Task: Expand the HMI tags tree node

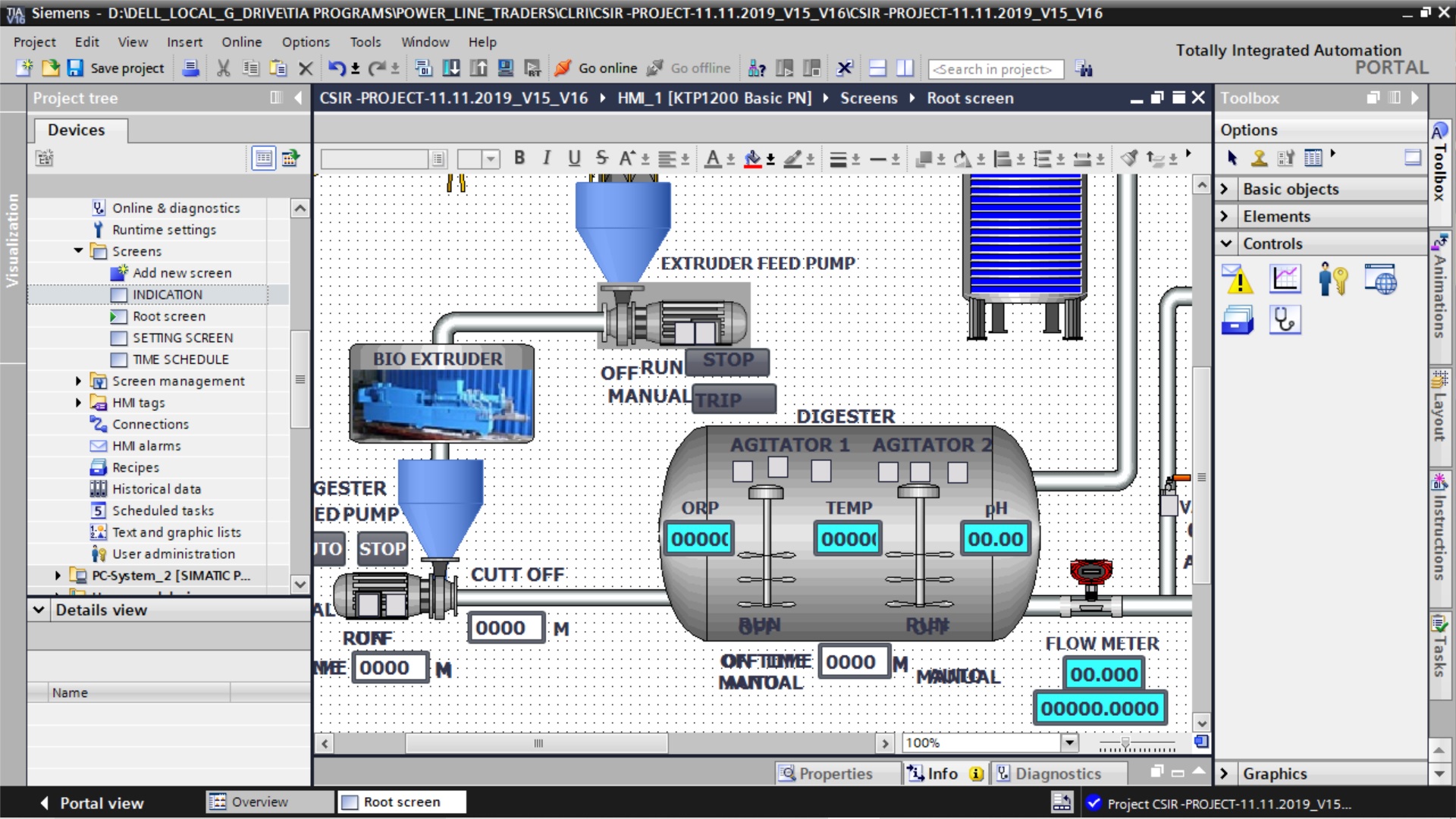Action: coord(78,403)
